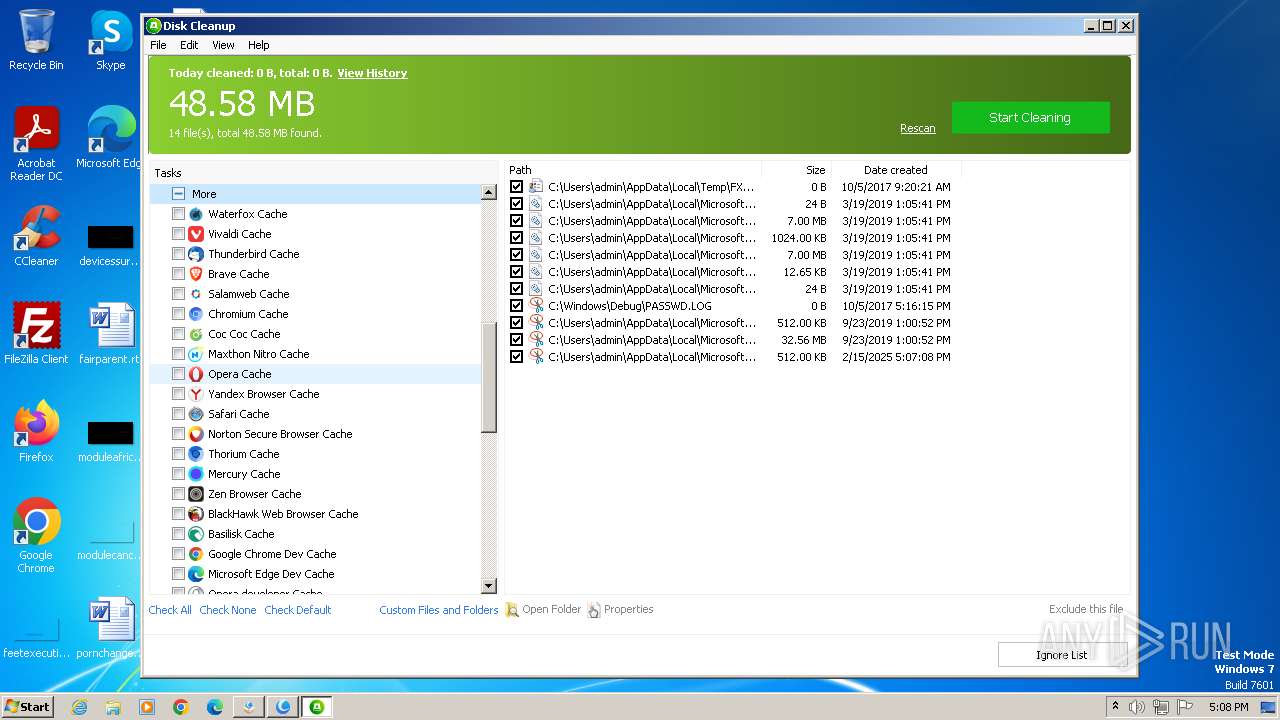The height and width of the screenshot is (720, 1280).
Task: Click the Yandex Browser Cache icon
Action: (196, 394)
